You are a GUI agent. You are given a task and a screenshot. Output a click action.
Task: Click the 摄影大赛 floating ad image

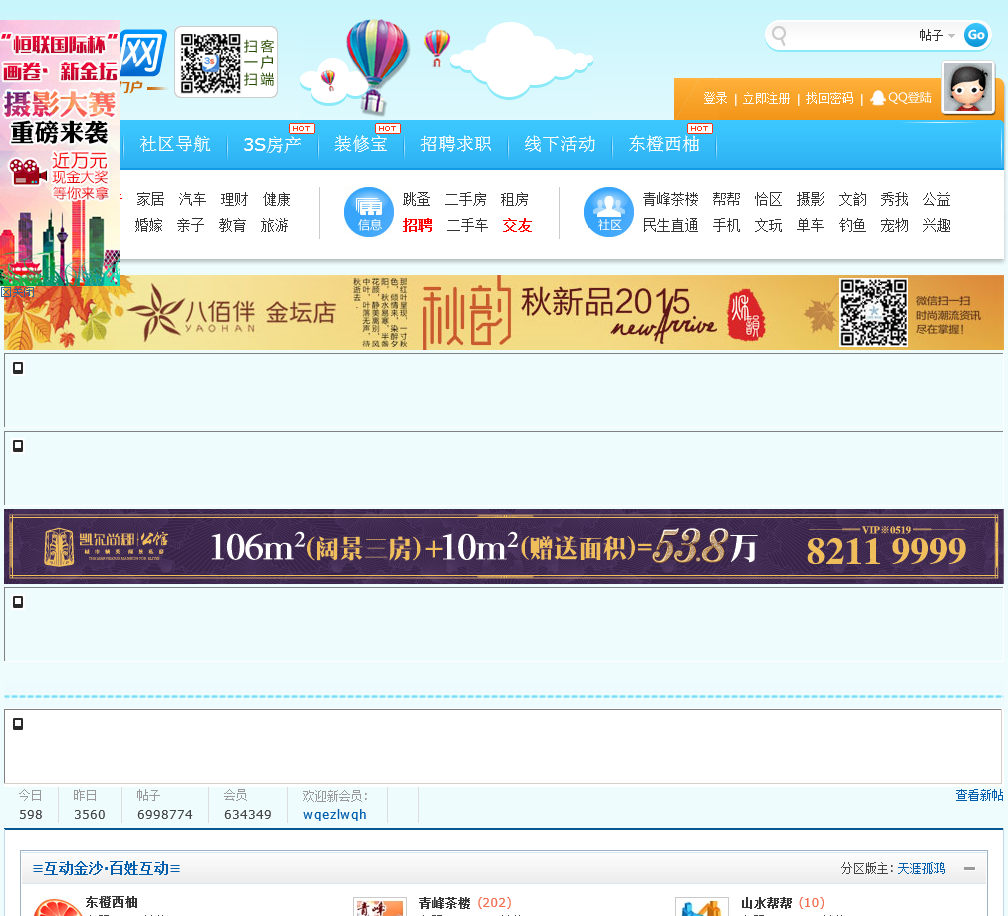pos(60,153)
